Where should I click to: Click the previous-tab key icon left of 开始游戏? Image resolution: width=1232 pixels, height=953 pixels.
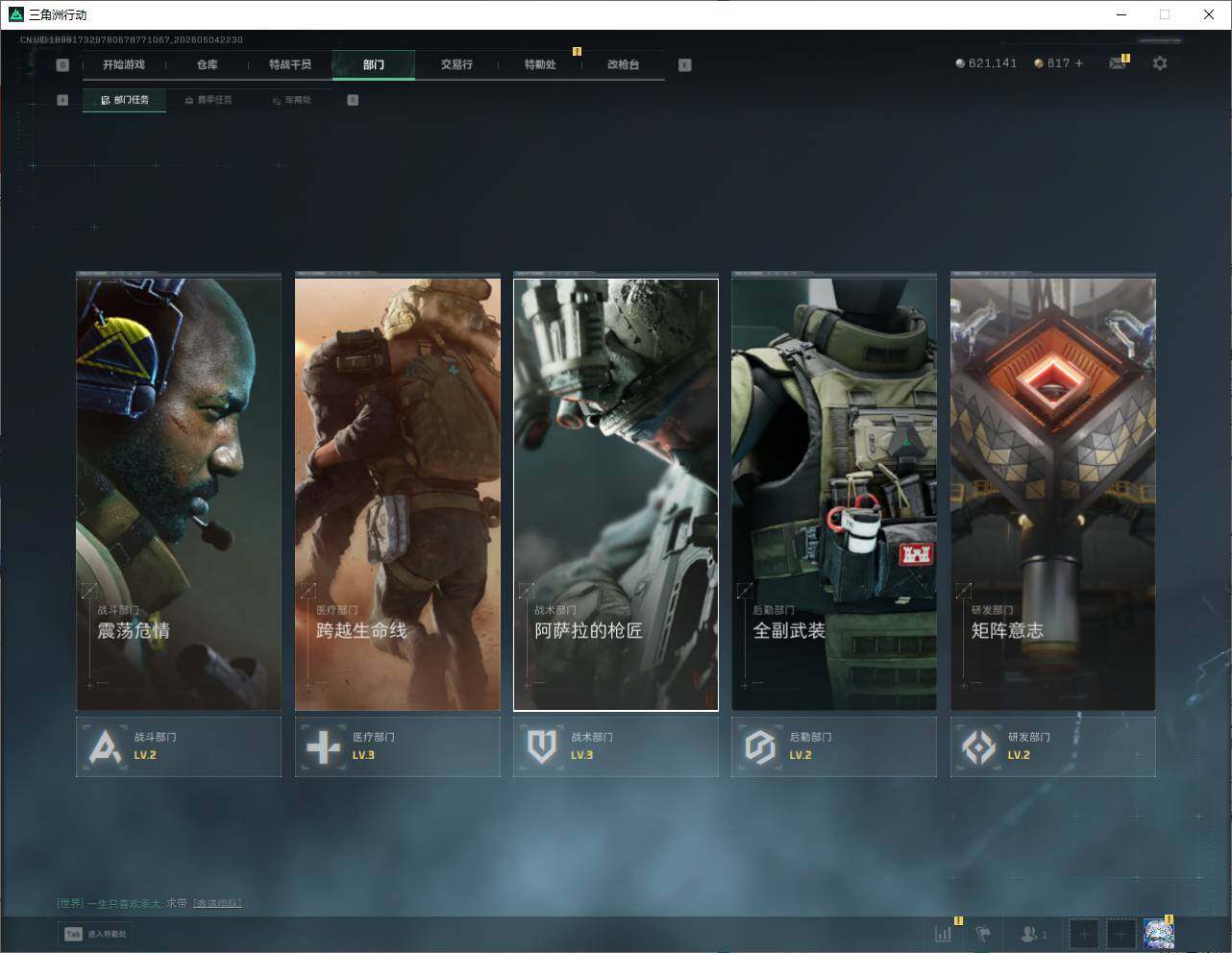point(62,65)
